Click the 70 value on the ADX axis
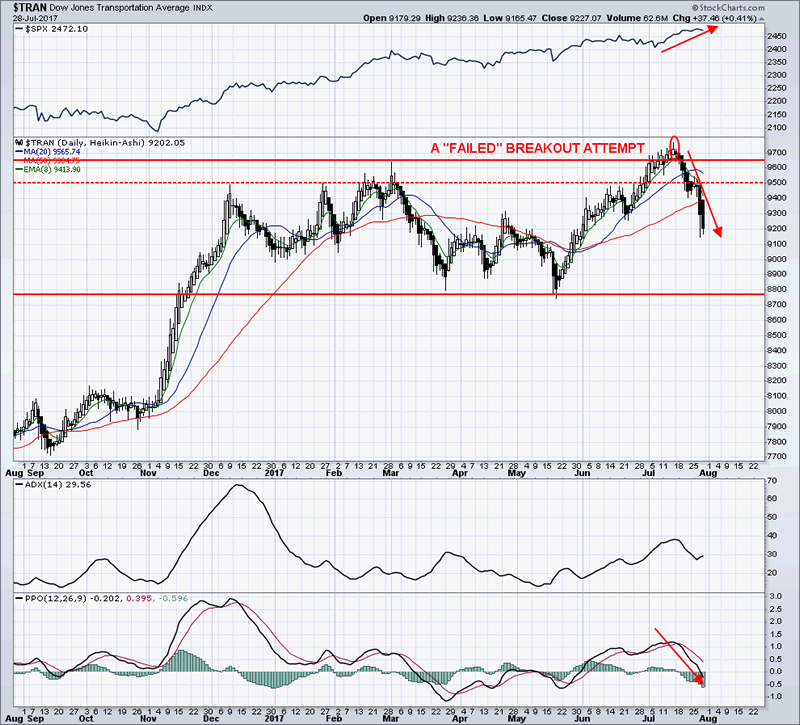Viewport: 800px width, 725px height. click(x=771, y=481)
